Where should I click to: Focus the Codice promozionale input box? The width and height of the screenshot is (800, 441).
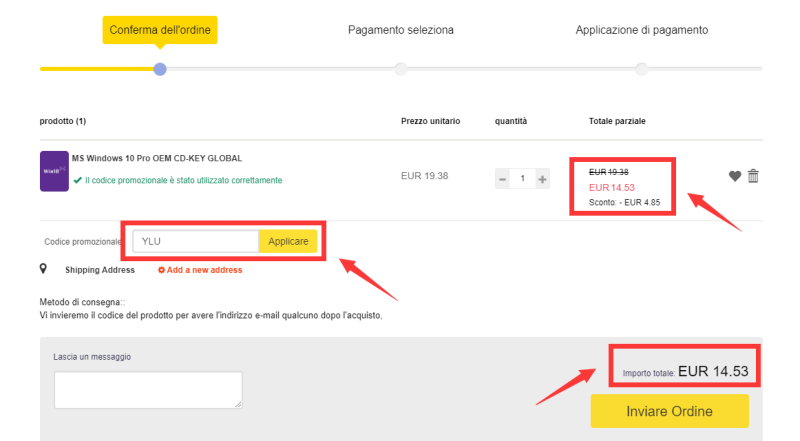[195, 242]
